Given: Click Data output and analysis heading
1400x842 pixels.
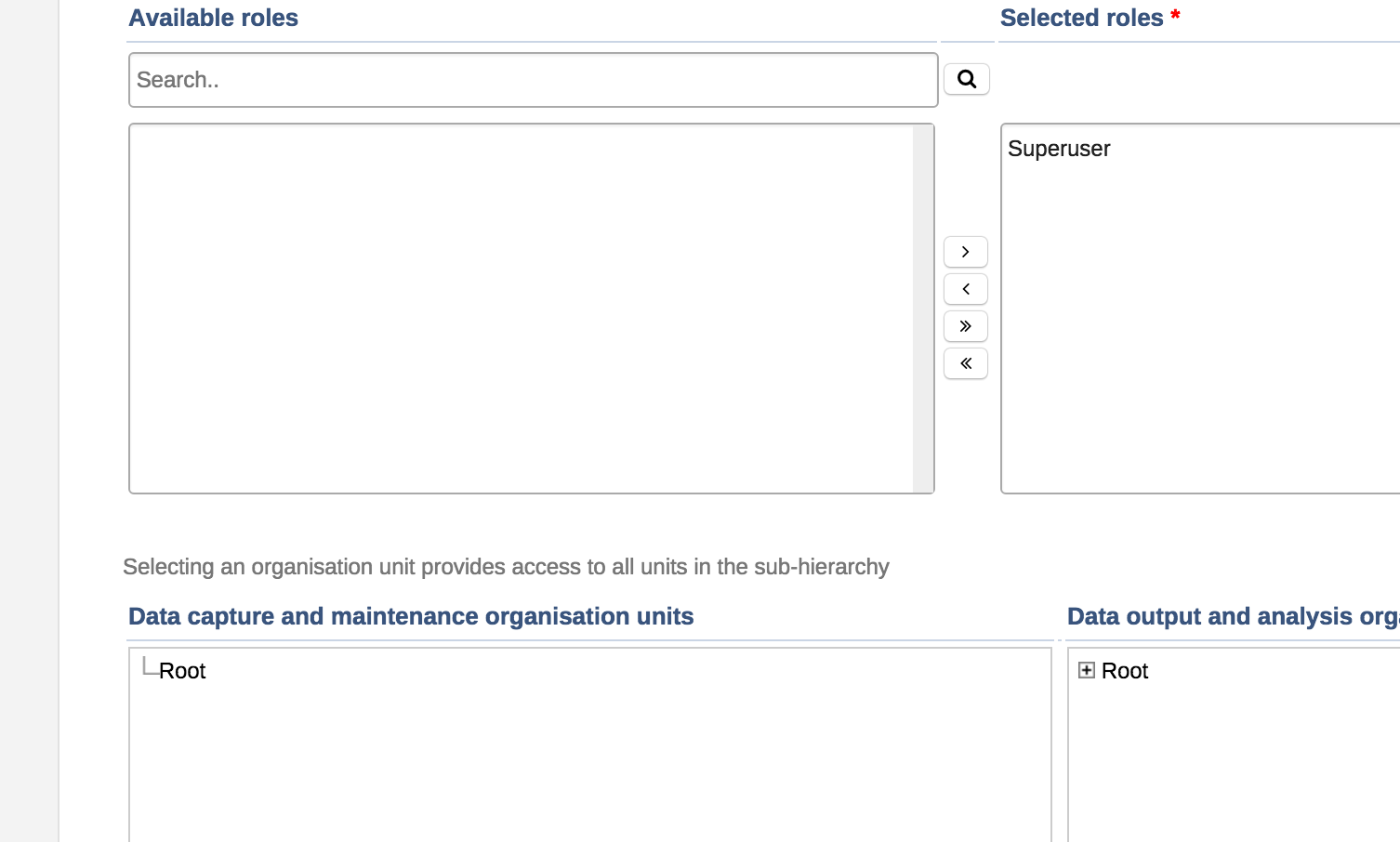Looking at the screenshot, I should [1232, 616].
